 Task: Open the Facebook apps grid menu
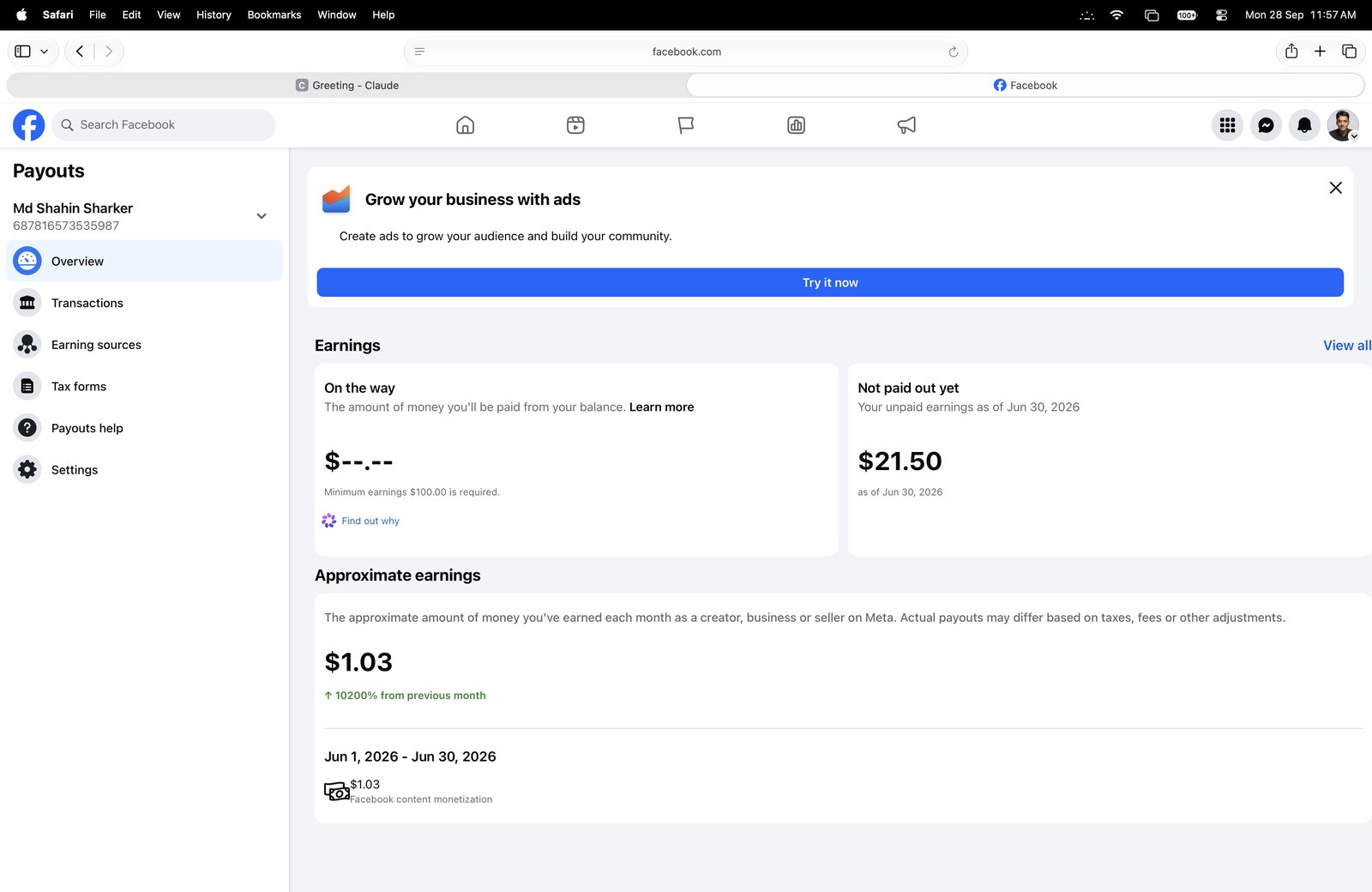click(1227, 125)
